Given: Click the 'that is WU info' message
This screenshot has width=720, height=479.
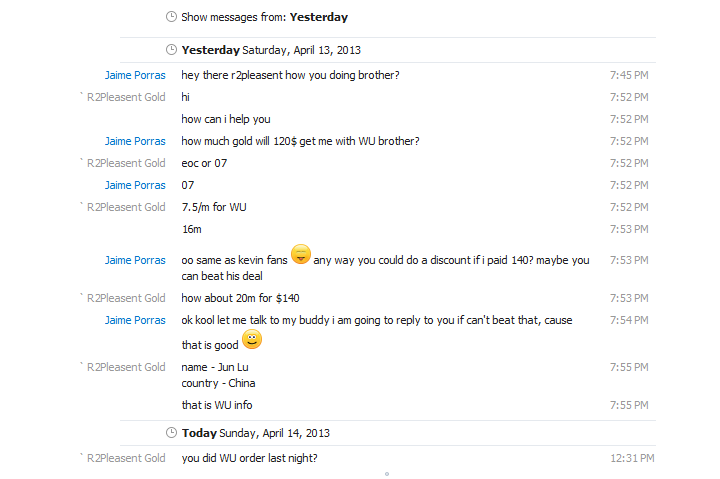Looking at the screenshot, I should point(216,405).
